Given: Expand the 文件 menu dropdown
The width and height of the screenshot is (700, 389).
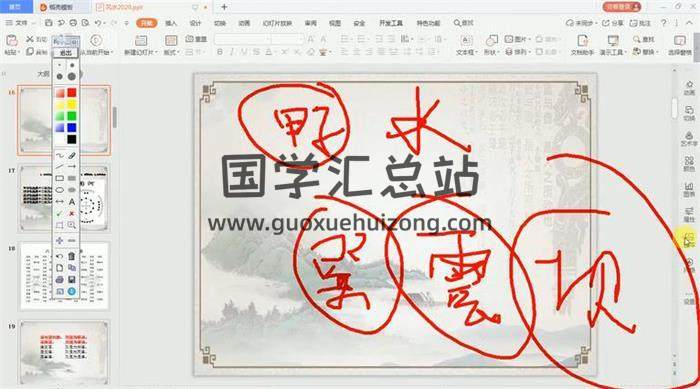Looking at the screenshot, I should (17, 23).
